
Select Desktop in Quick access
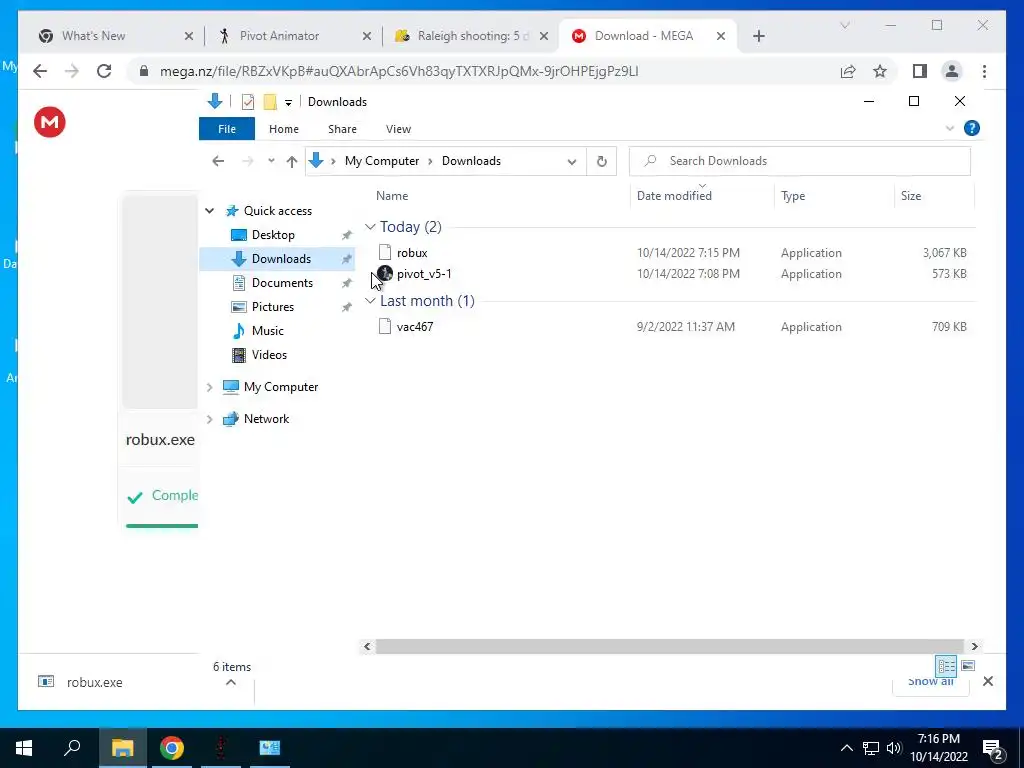pos(273,234)
